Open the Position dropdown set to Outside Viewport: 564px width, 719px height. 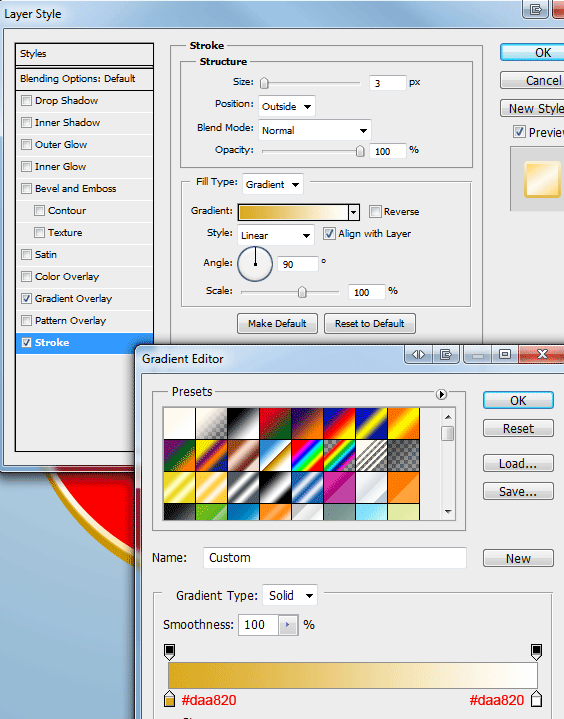click(287, 106)
